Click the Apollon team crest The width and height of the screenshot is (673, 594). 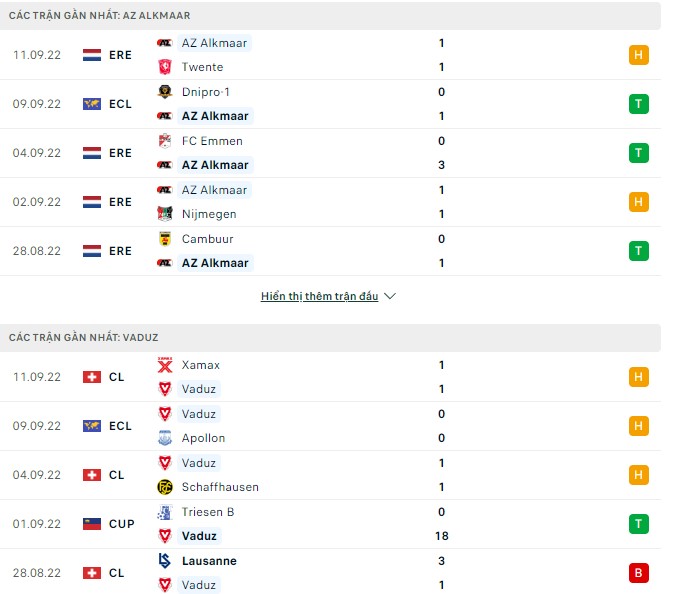pos(165,438)
